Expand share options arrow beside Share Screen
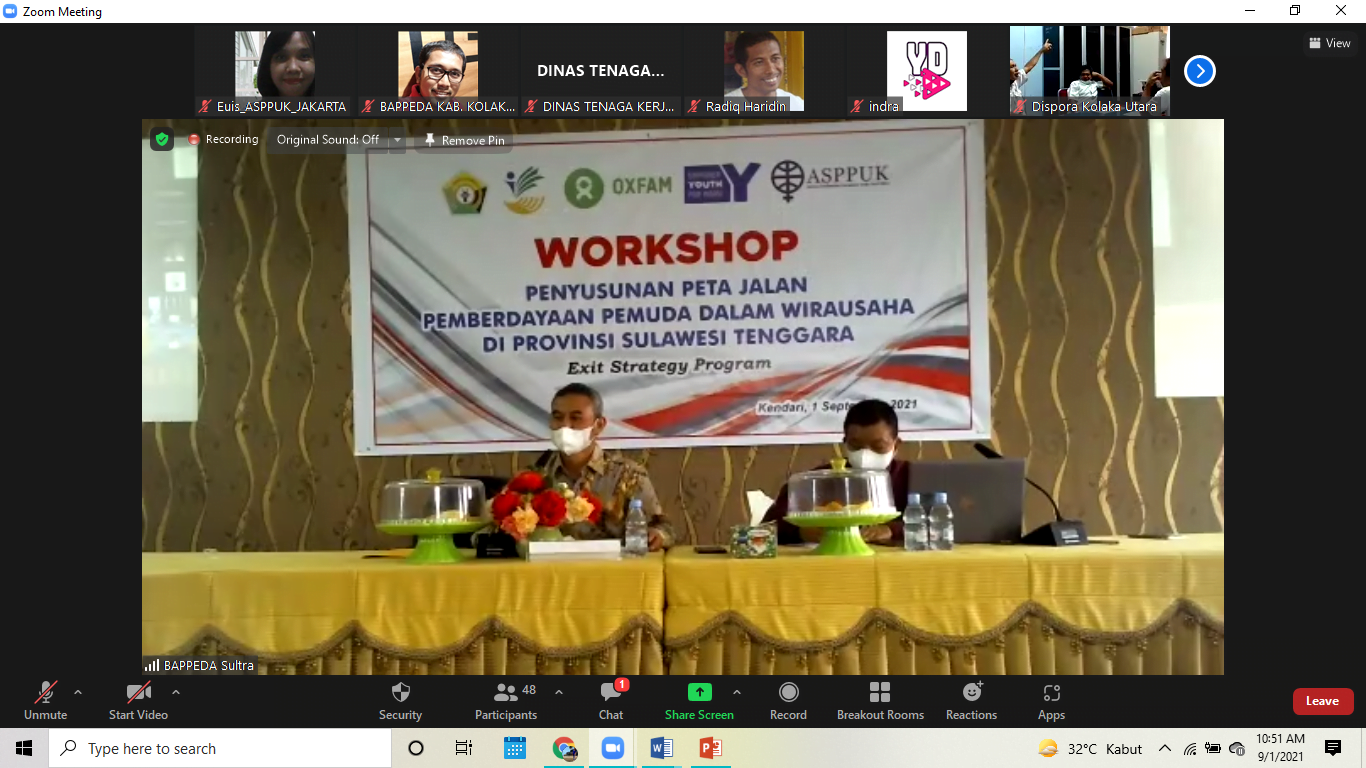The height and width of the screenshot is (768, 1366). point(737,692)
